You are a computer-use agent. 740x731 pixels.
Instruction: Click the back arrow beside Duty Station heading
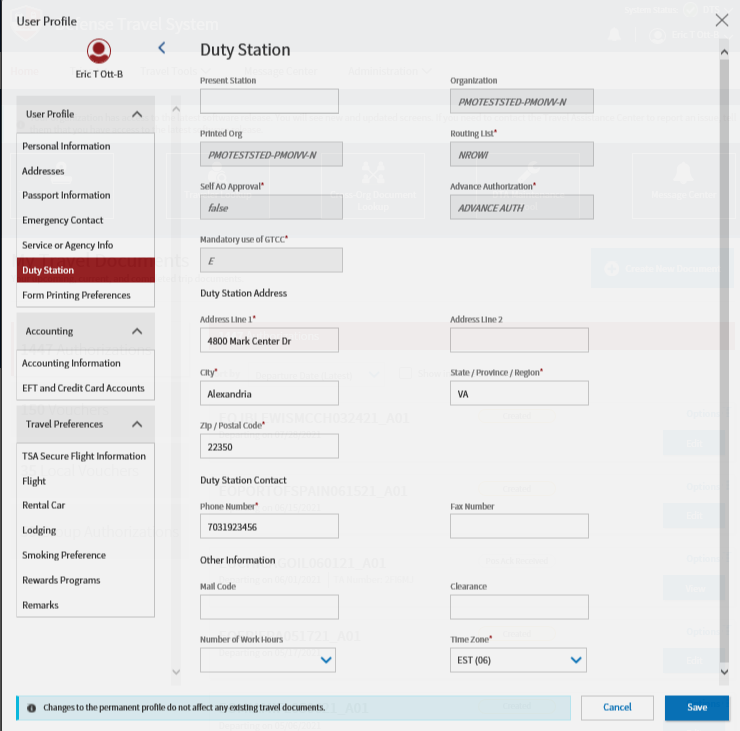tap(162, 48)
